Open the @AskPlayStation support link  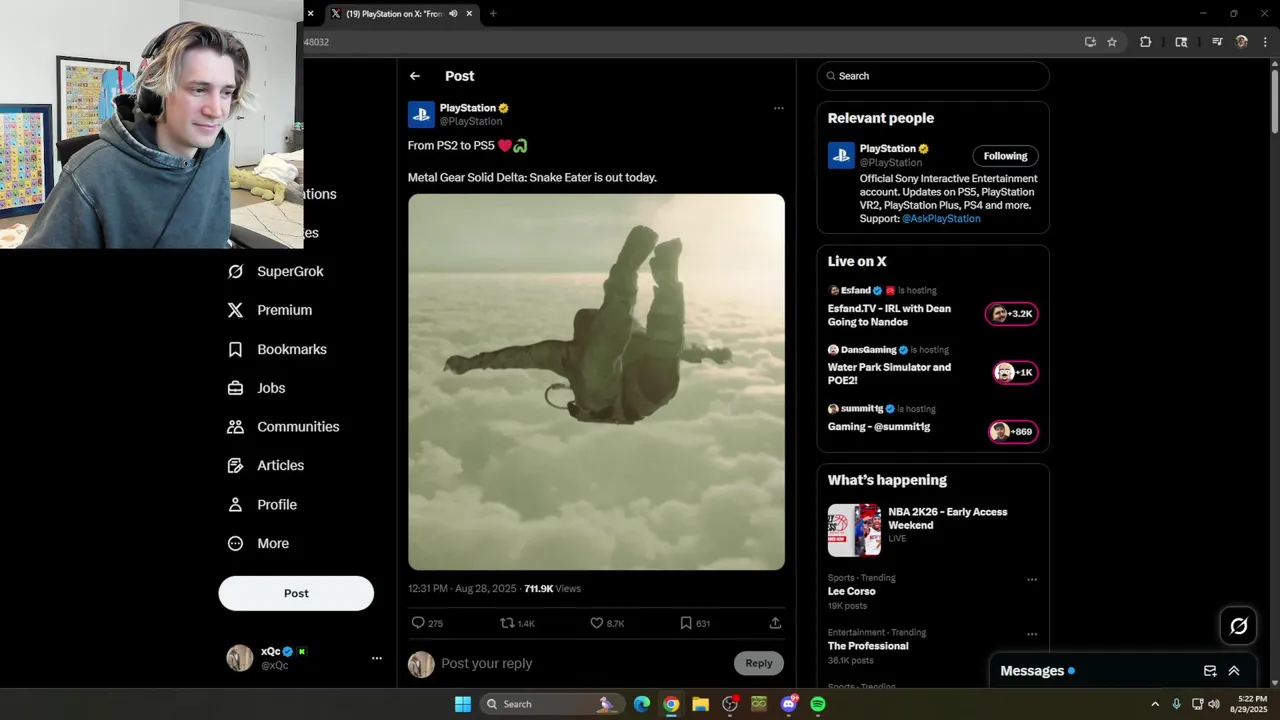(x=941, y=219)
